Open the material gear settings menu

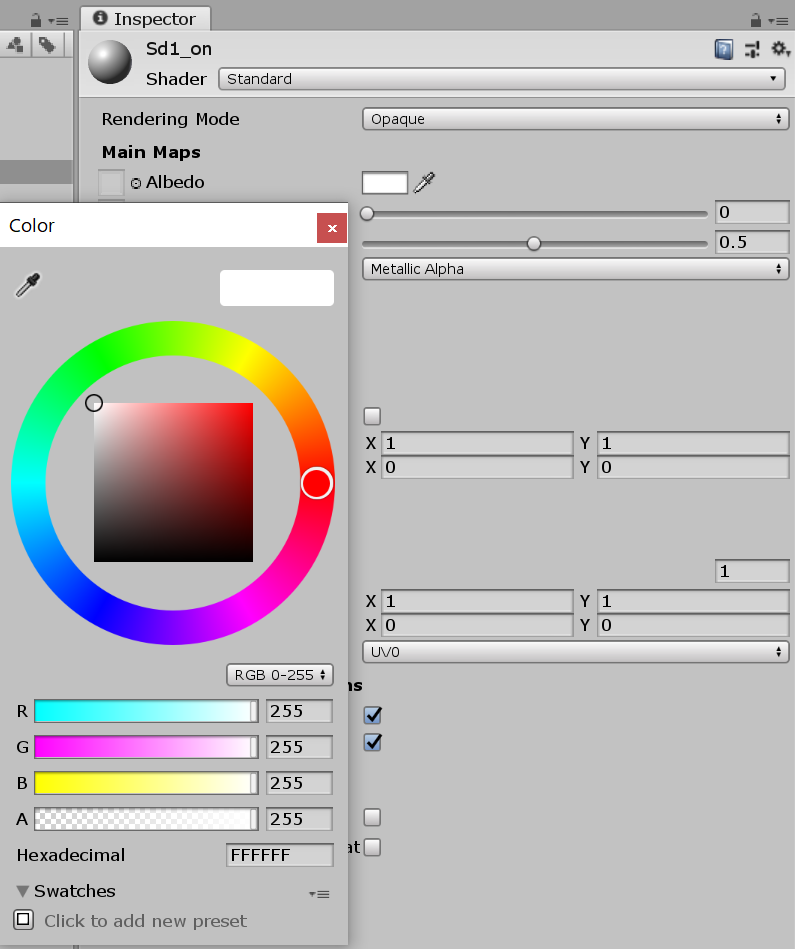780,48
